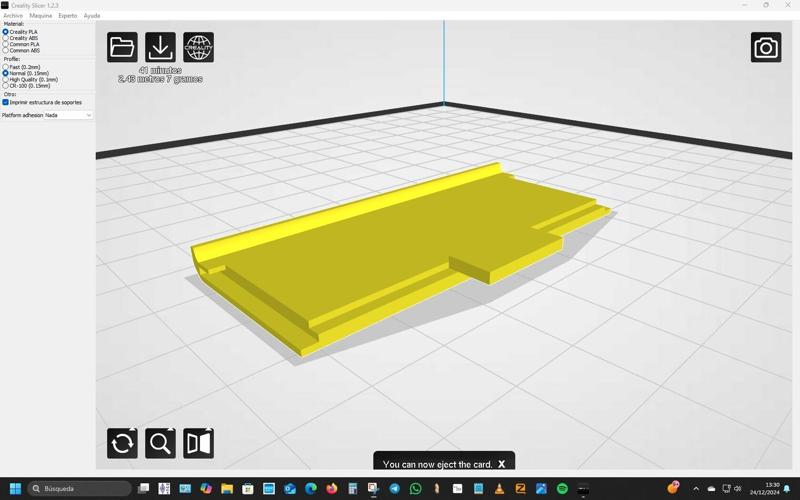Open the Platform adhesion dropdown
Image resolution: width=800 pixels, height=500 pixels.
coord(68,115)
